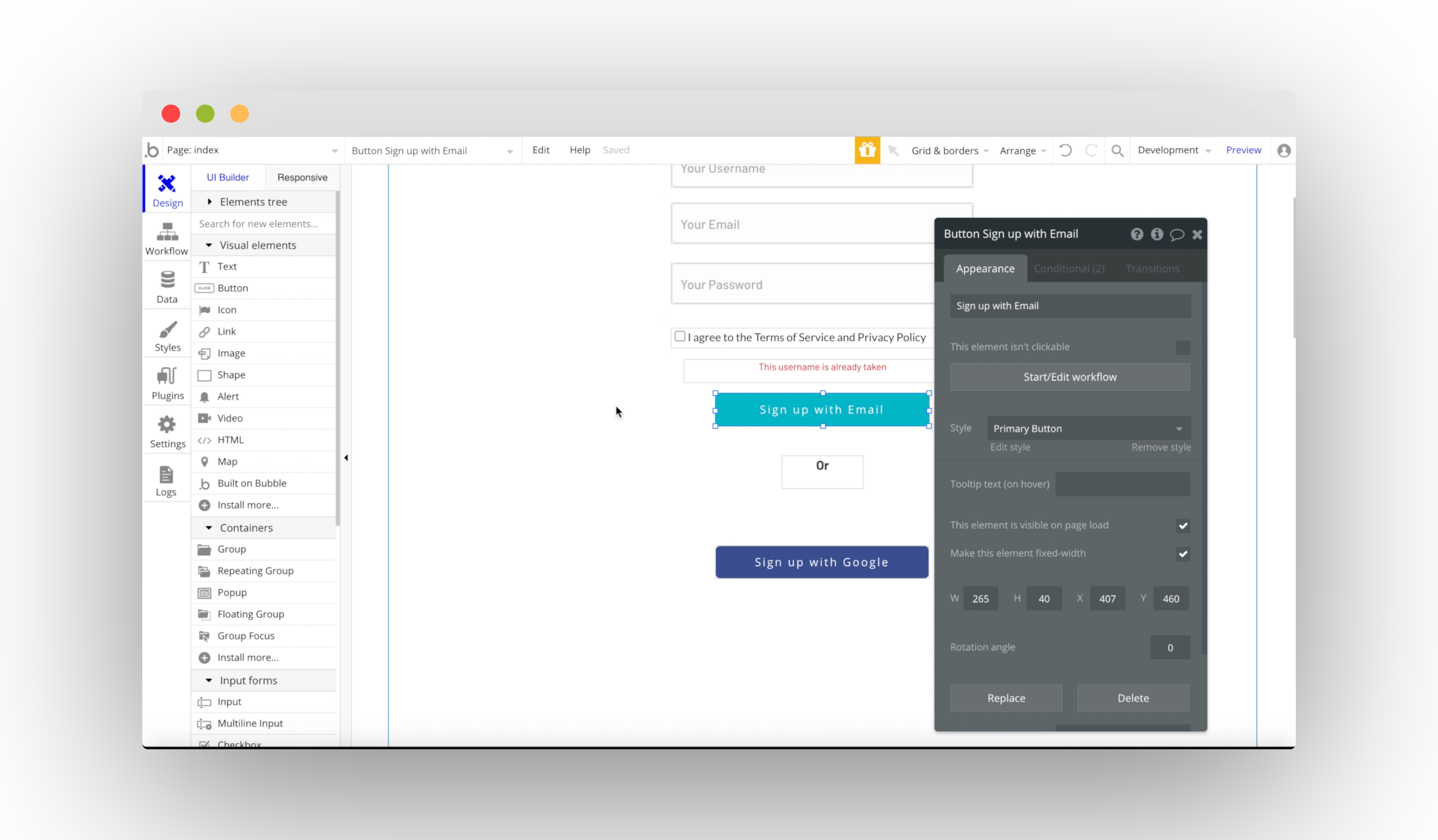Open the Grid & borders dropdown
Image resolution: width=1438 pixels, height=840 pixels.
[x=950, y=151]
